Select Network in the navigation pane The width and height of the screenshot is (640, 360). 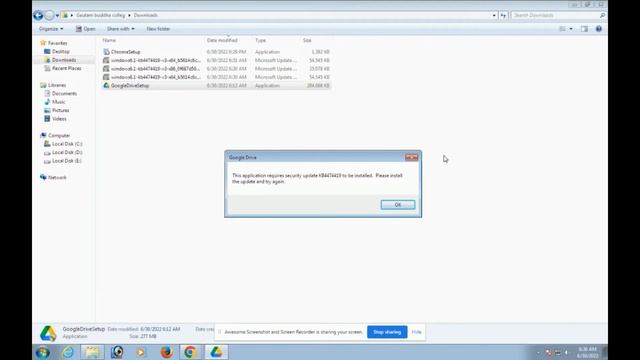click(57, 178)
